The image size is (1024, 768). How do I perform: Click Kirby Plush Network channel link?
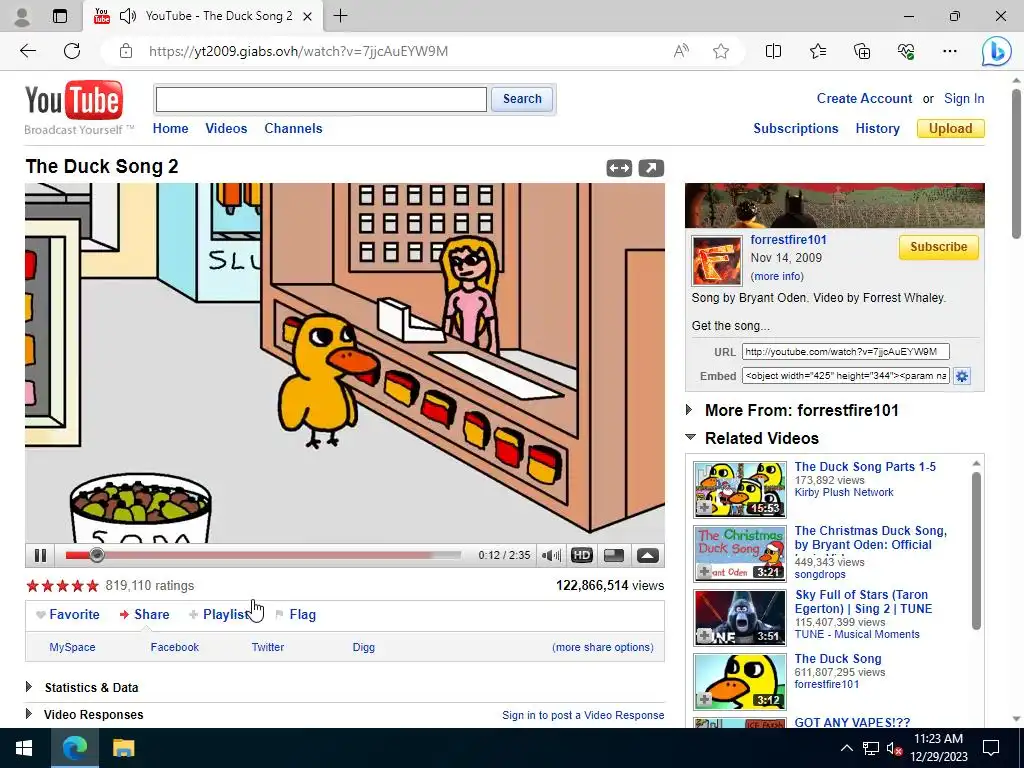tap(844, 492)
